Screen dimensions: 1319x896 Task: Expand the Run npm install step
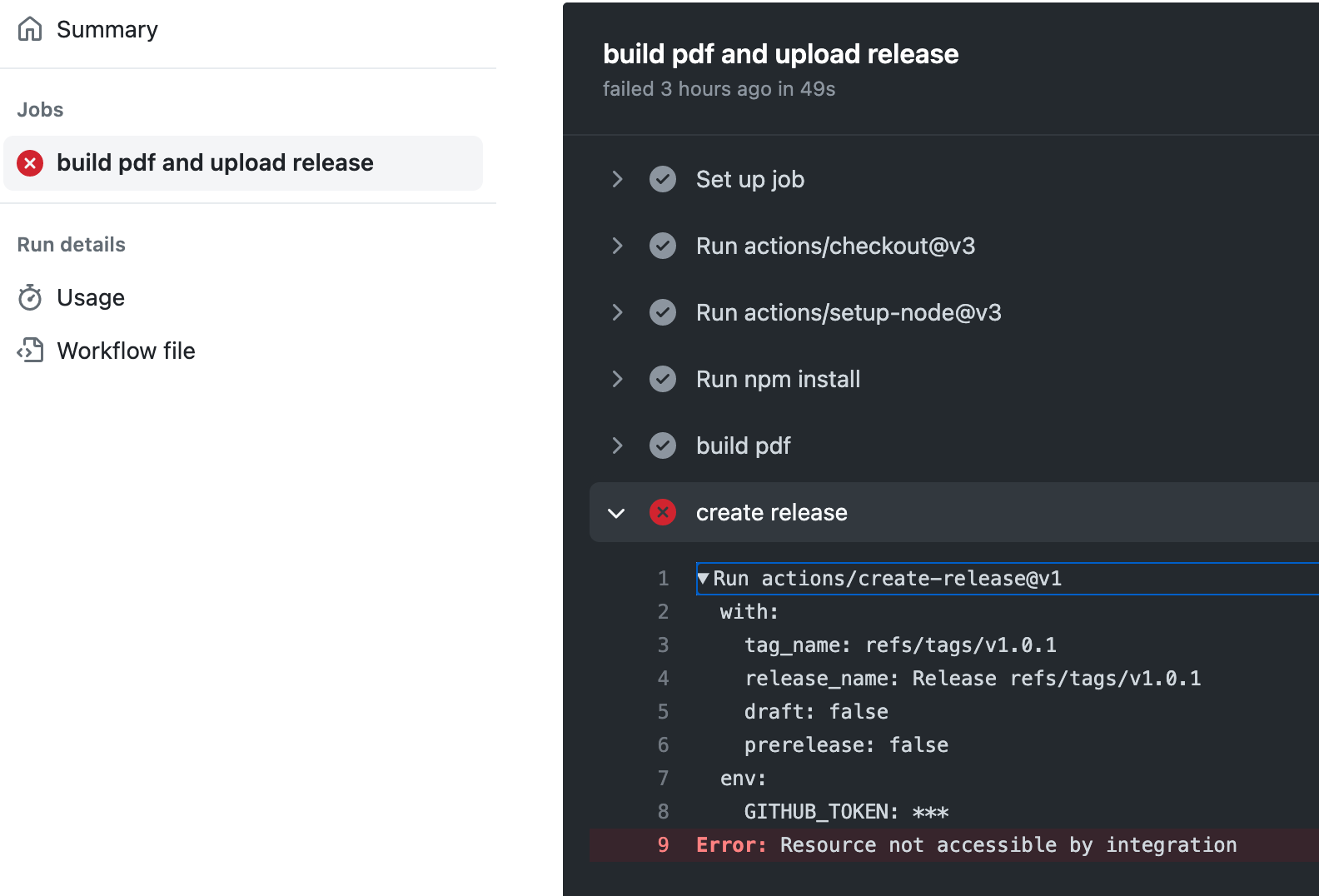point(617,379)
